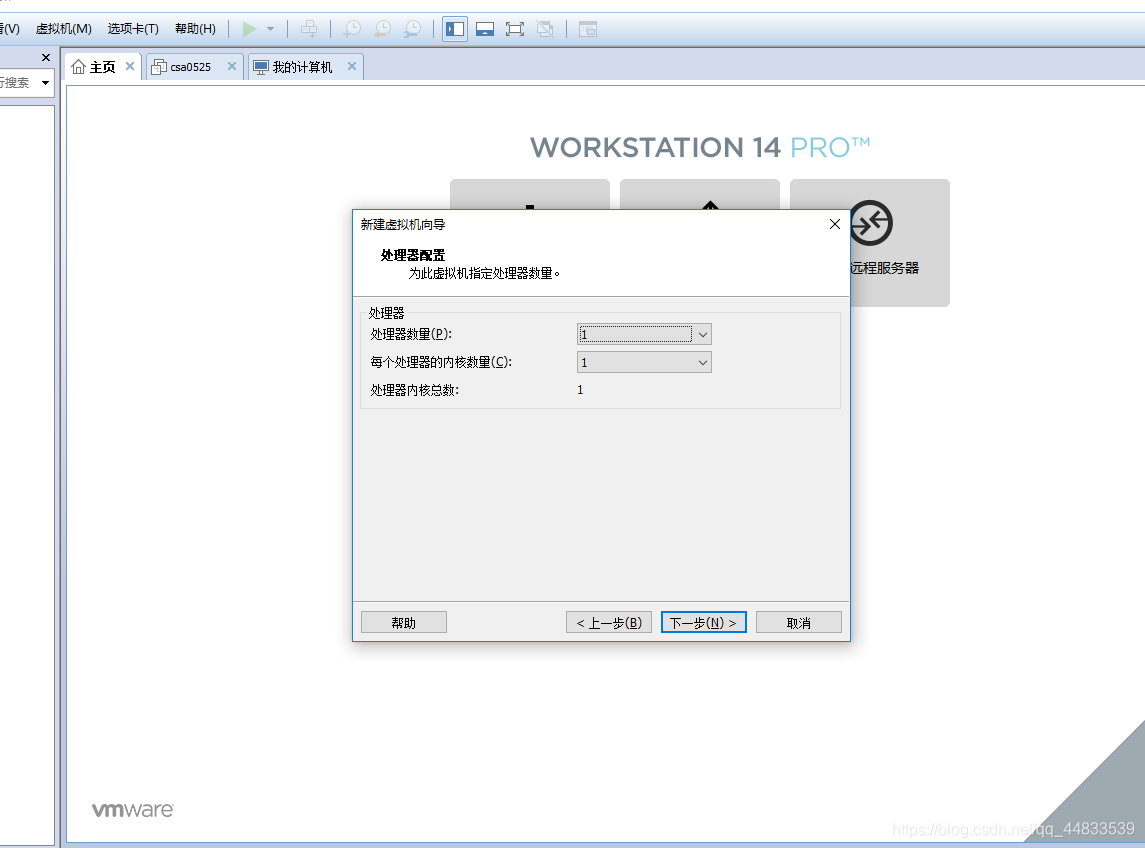The image size is (1145, 848).
Task: Switch to the 主页 tab
Action: 102,67
